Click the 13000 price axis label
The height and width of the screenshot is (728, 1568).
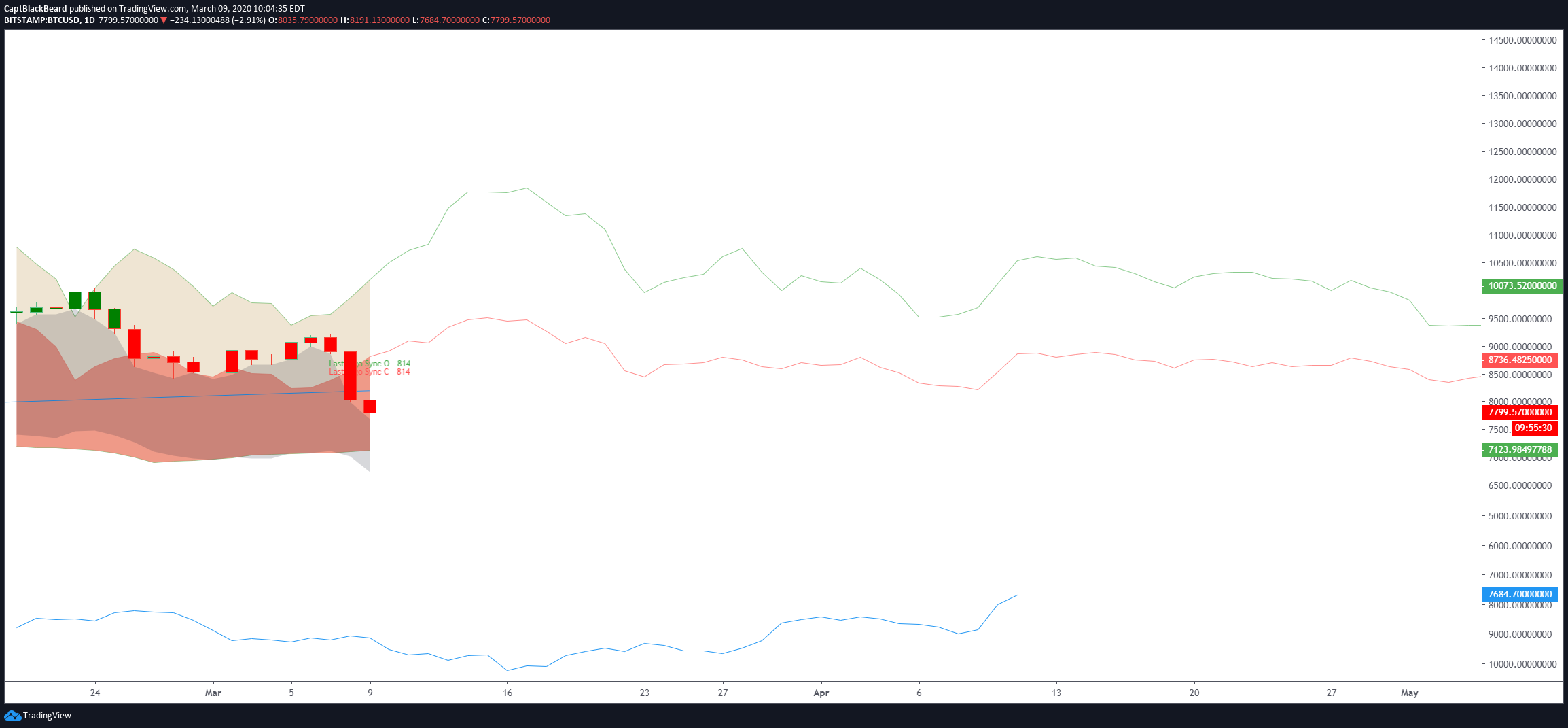click(1522, 124)
